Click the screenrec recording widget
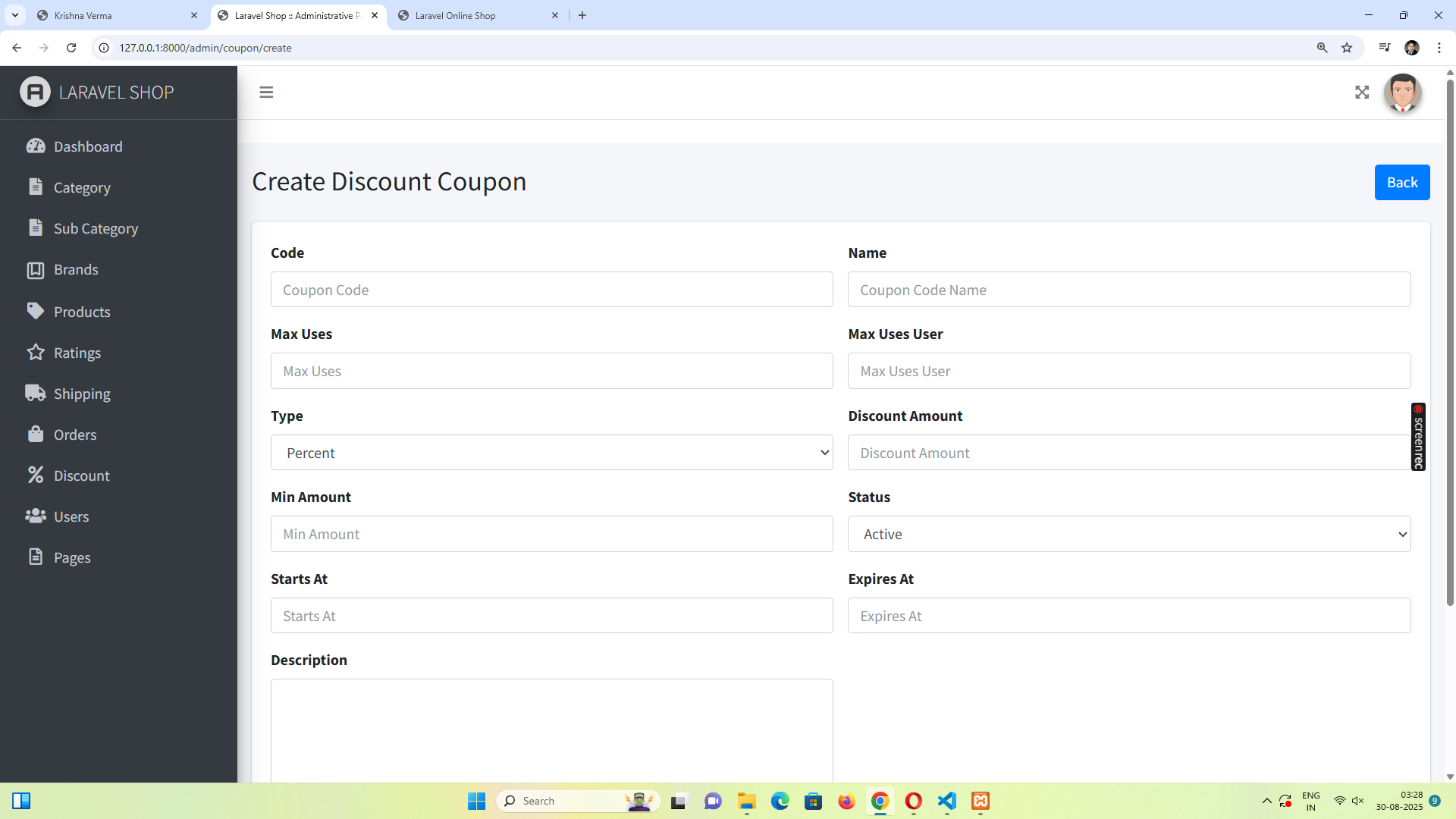1456x819 pixels. click(1418, 437)
